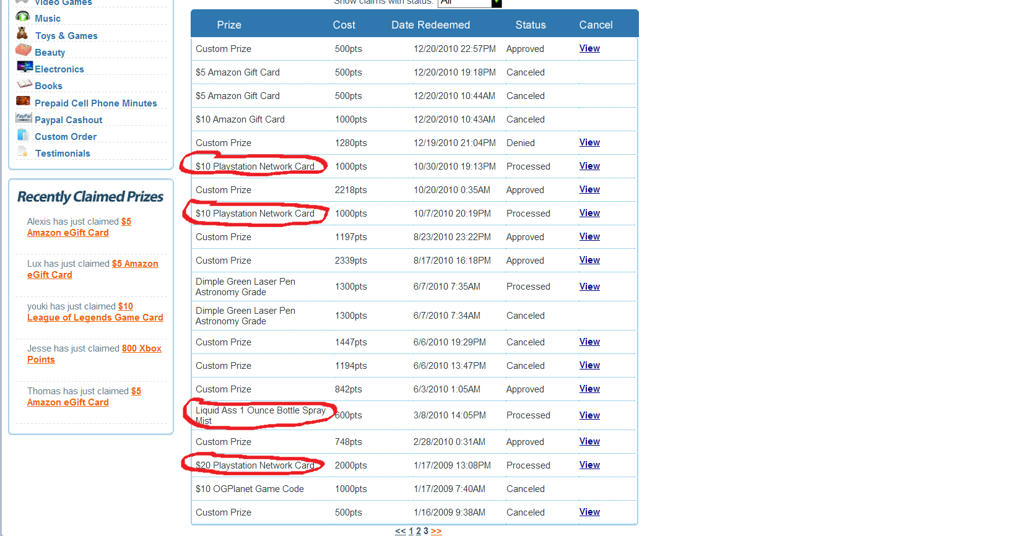
Task: Go back with the << pagination arrow
Action: click(400, 531)
